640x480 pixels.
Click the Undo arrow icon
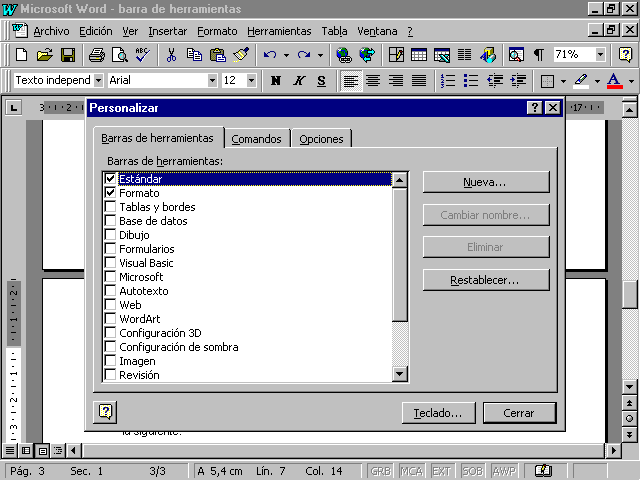pyautogui.click(x=270, y=54)
